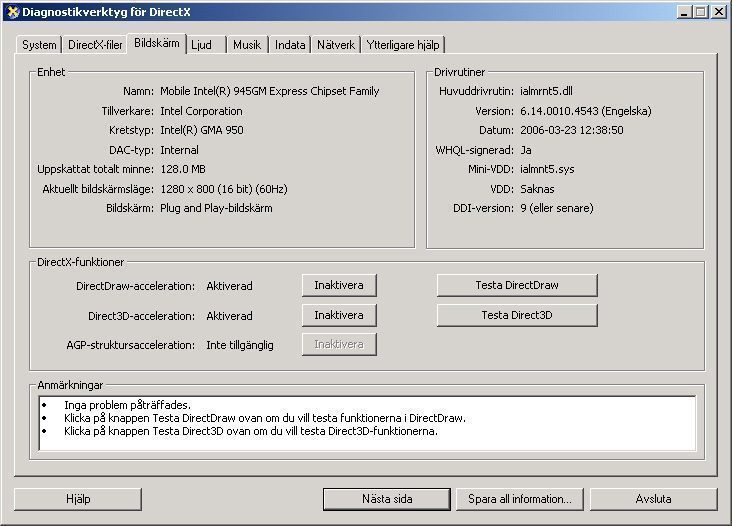Click 'Aktiverad' status for DirectDraw-acceleration
The image size is (732, 526).
coord(229,286)
